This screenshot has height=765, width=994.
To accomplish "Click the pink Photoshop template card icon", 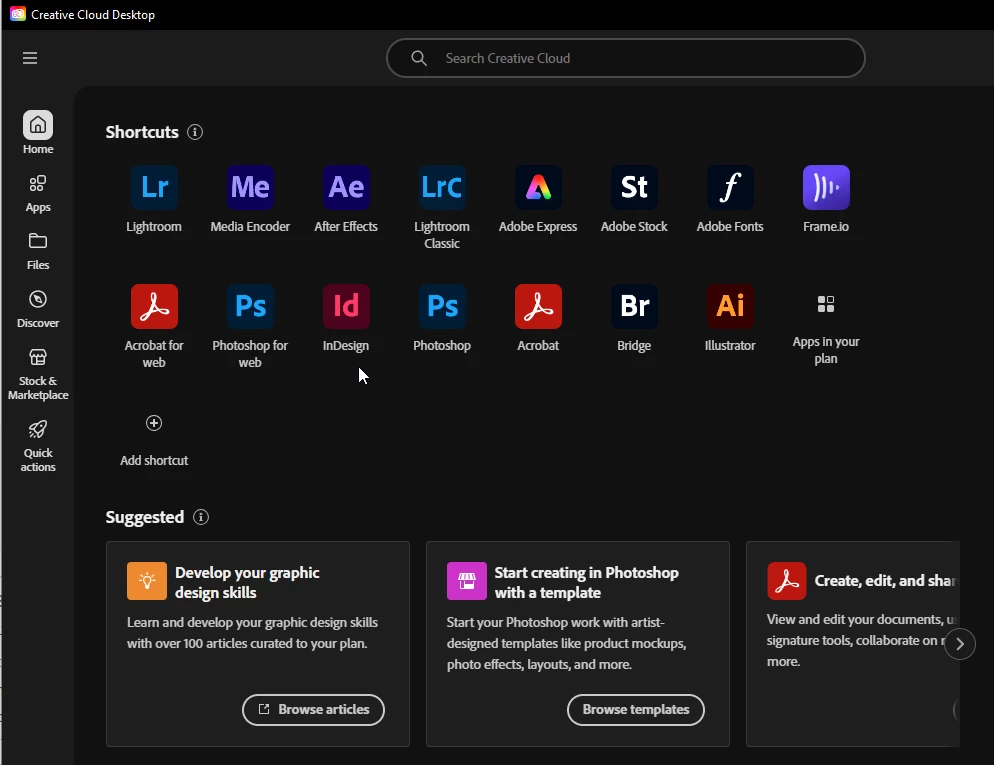I will tap(467, 581).
